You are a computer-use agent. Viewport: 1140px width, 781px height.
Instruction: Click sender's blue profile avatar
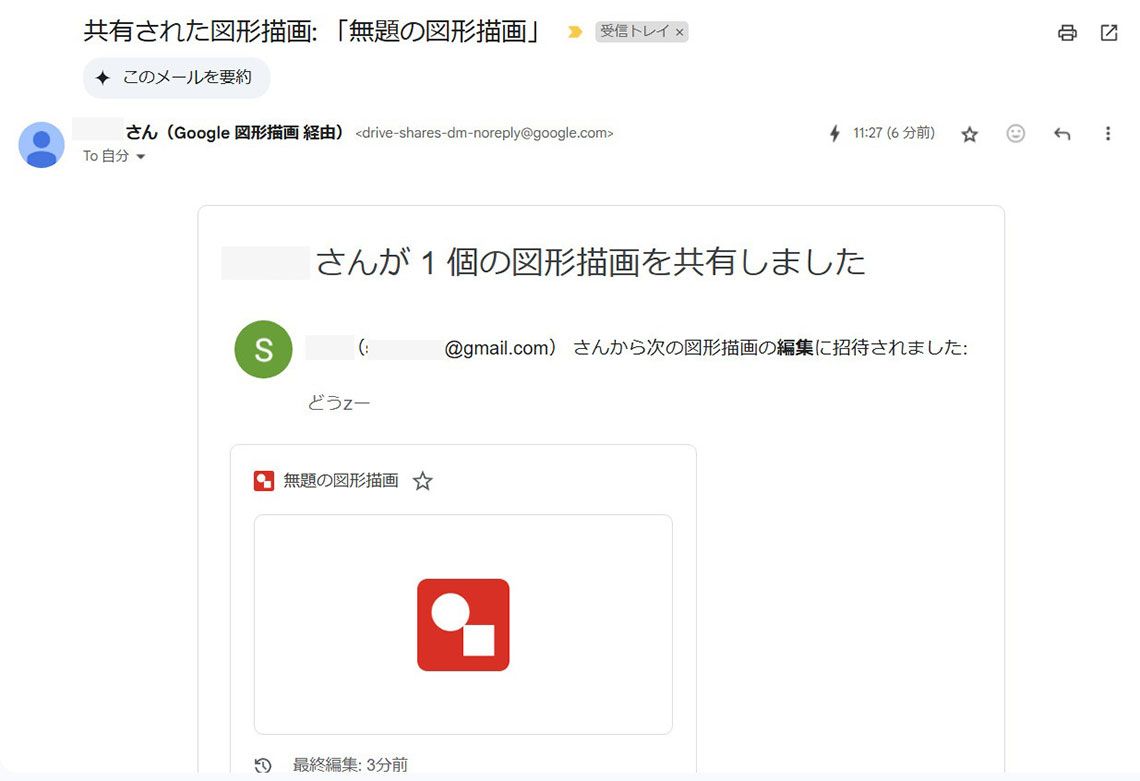click(x=41, y=145)
